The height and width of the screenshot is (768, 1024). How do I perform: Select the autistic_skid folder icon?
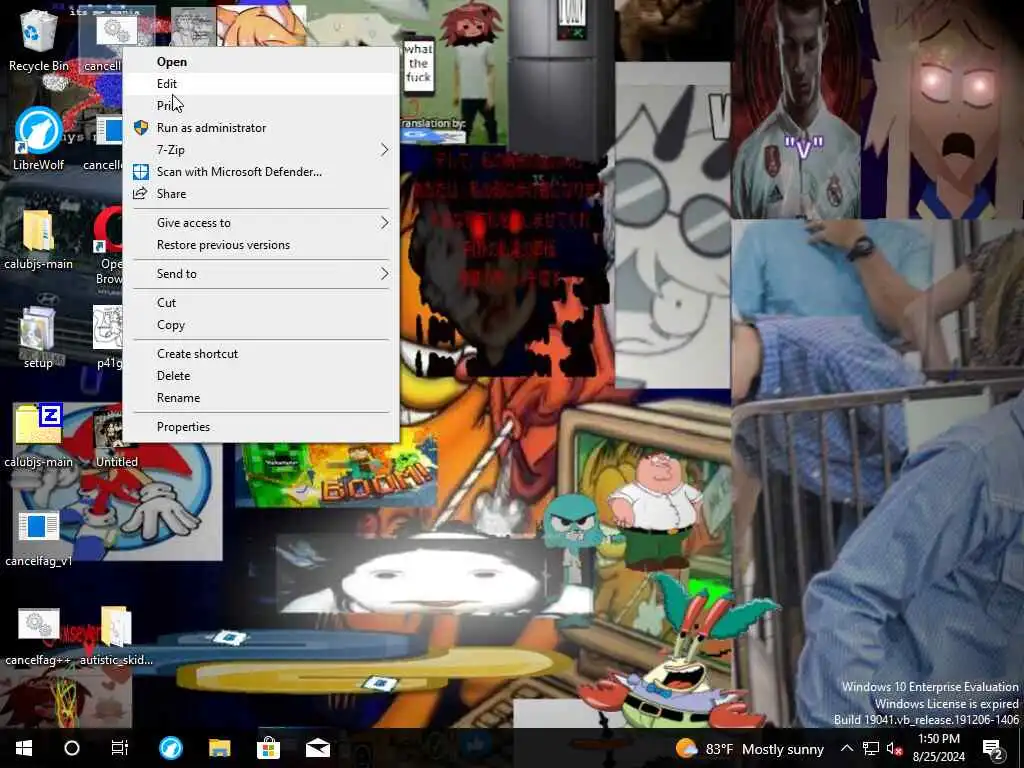[116, 637]
